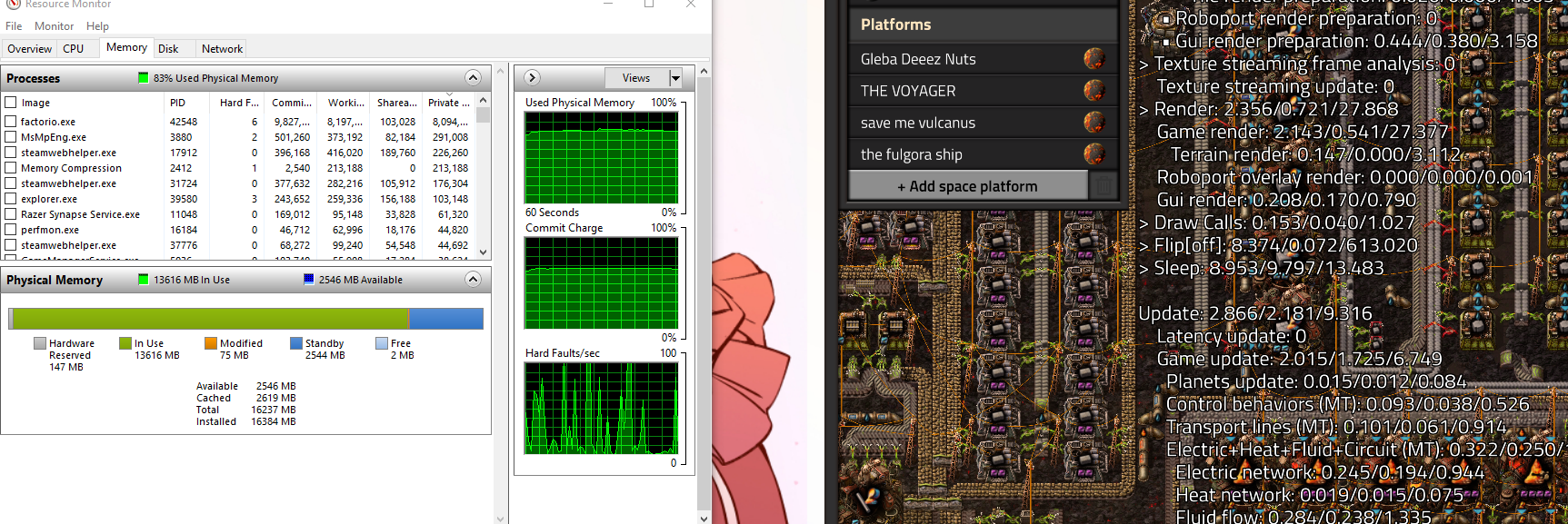Check the MsMpEng.exe process checkbox
Screen dimensions: 1568x524
pyautogui.click(x=11, y=137)
